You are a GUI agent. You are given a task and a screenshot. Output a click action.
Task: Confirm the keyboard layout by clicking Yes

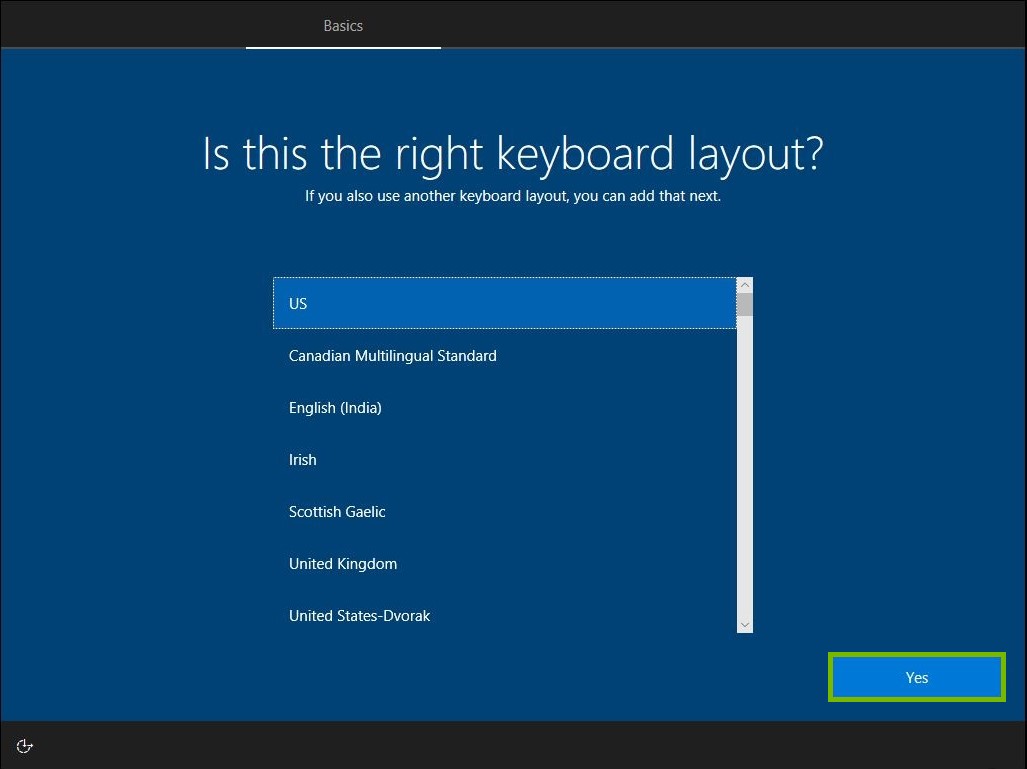click(915, 677)
